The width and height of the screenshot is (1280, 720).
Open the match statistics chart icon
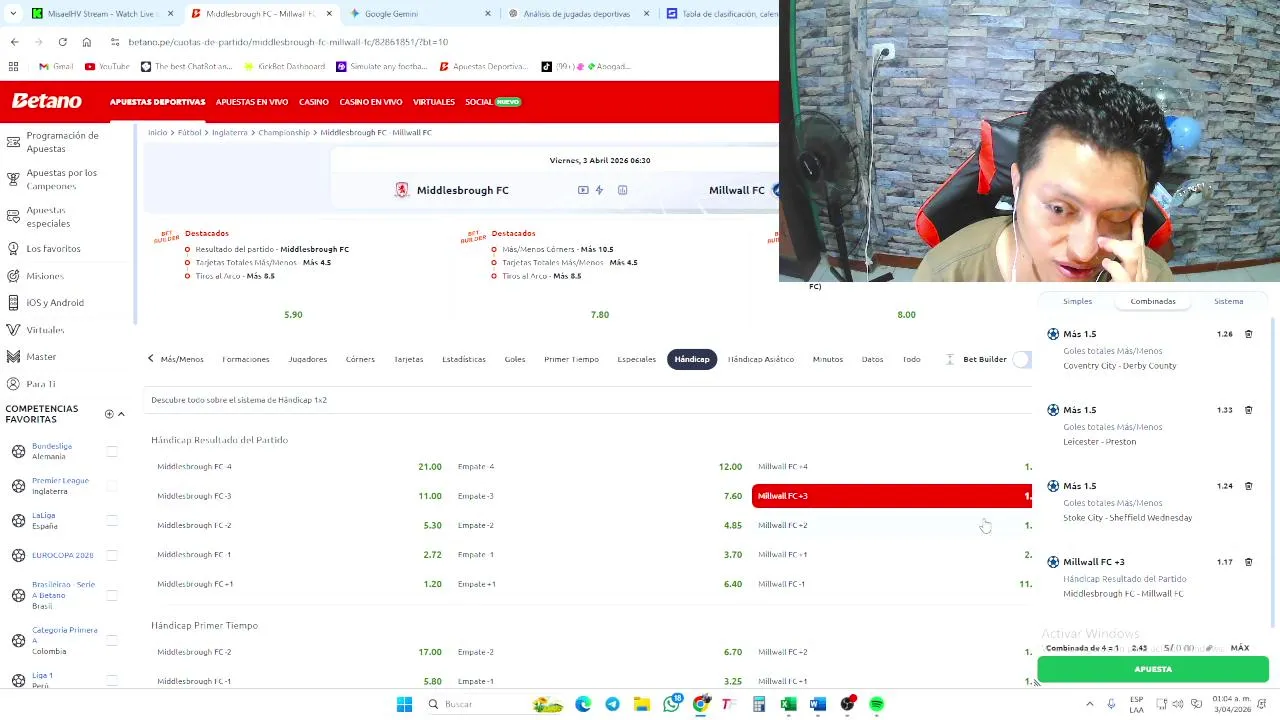coord(622,190)
